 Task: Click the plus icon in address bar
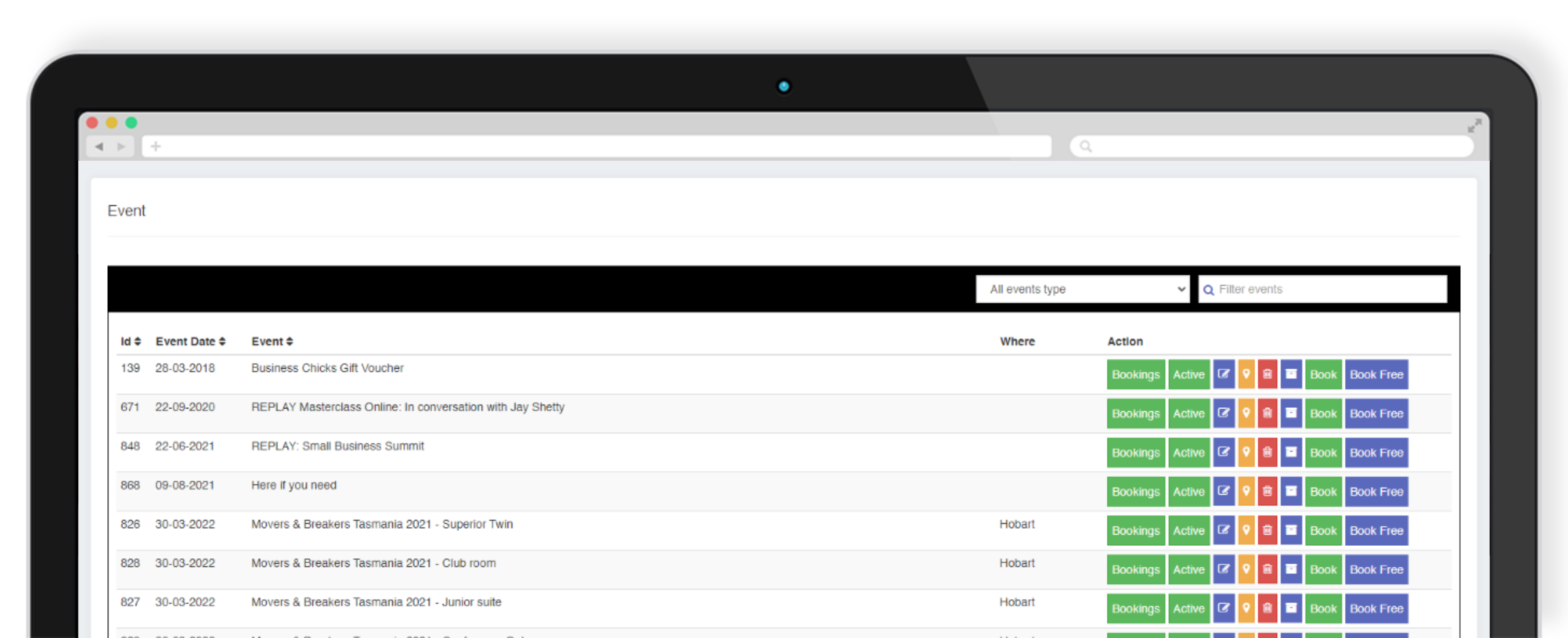click(x=155, y=146)
